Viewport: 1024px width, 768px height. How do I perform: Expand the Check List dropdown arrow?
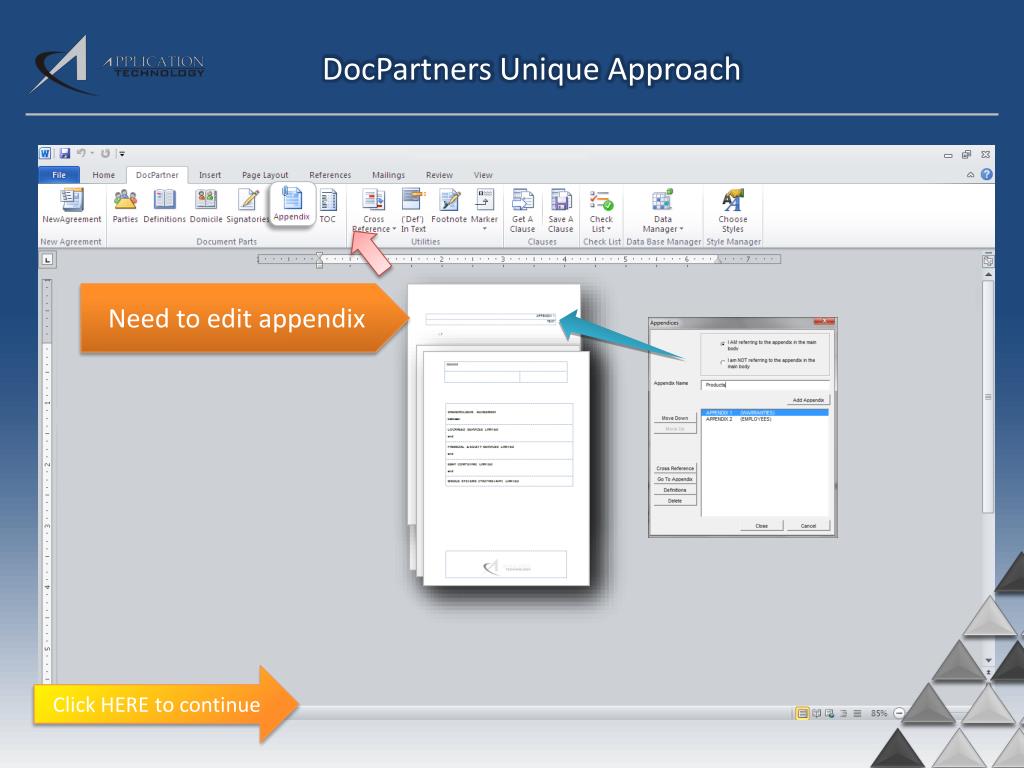tap(609, 229)
